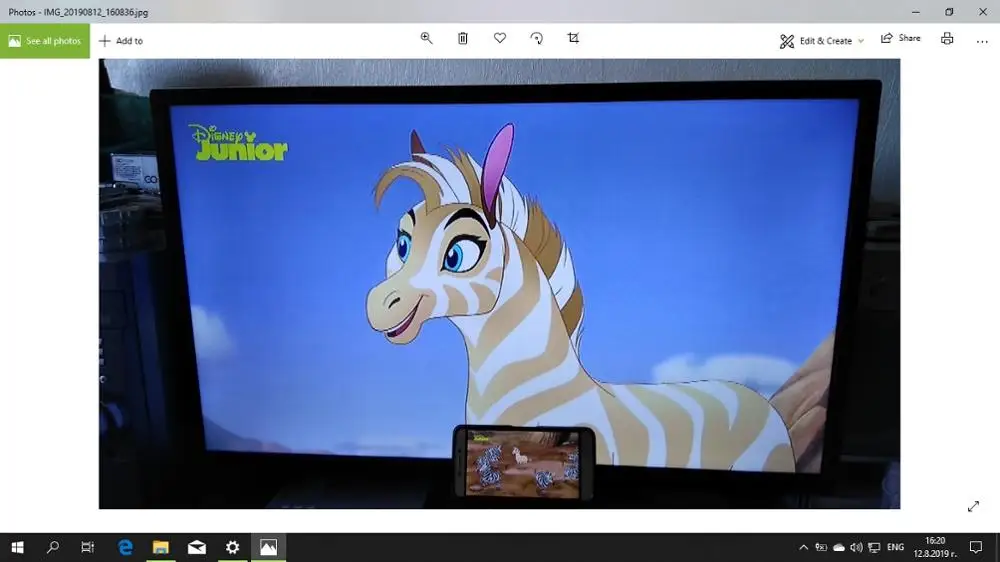Print the photo using printer icon
The image size is (1000, 562).
[947, 38]
